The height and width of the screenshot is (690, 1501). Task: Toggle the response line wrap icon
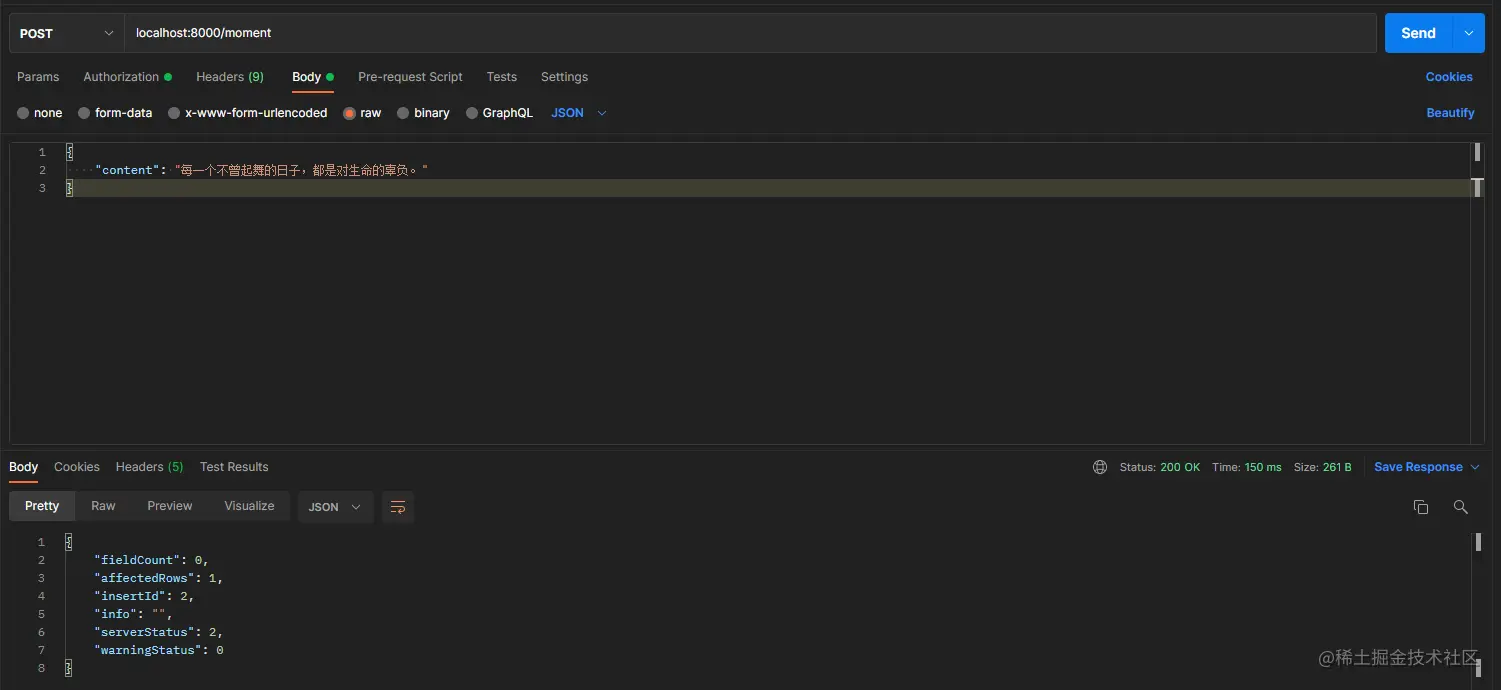click(x=398, y=507)
